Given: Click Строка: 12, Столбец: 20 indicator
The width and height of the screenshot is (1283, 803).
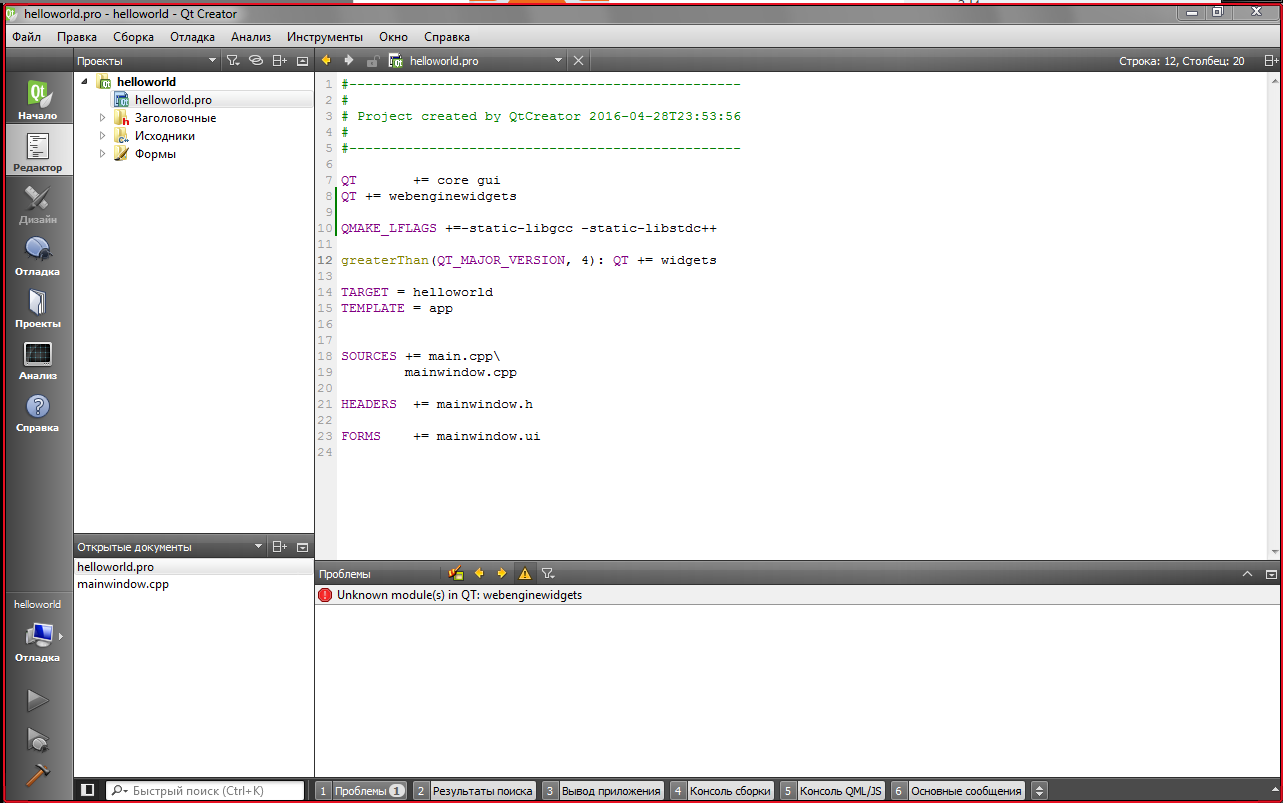Looking at the screenshot, I should pyautogui.click(x=1182, y=61).
